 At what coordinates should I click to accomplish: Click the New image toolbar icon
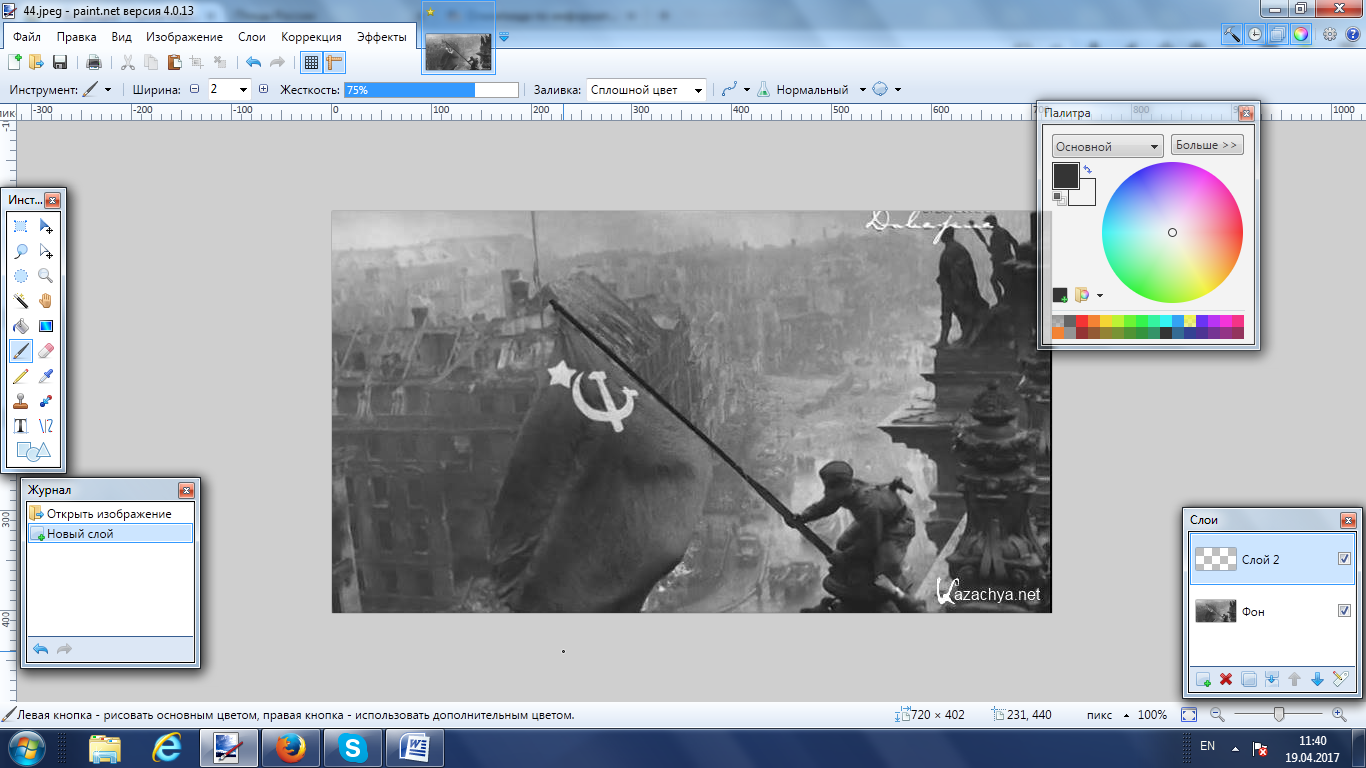[x=14, y=62]
